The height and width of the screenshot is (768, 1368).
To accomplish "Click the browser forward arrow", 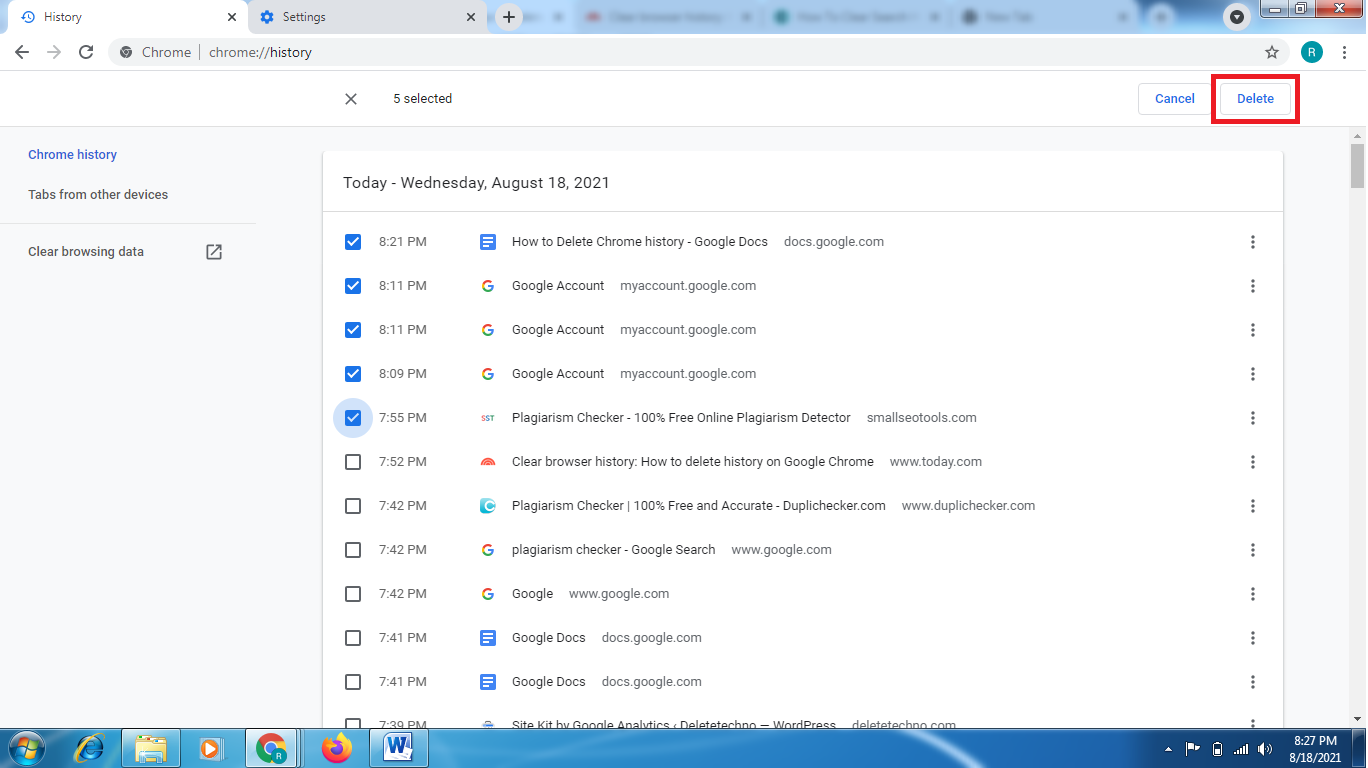I will click(54, 52).
